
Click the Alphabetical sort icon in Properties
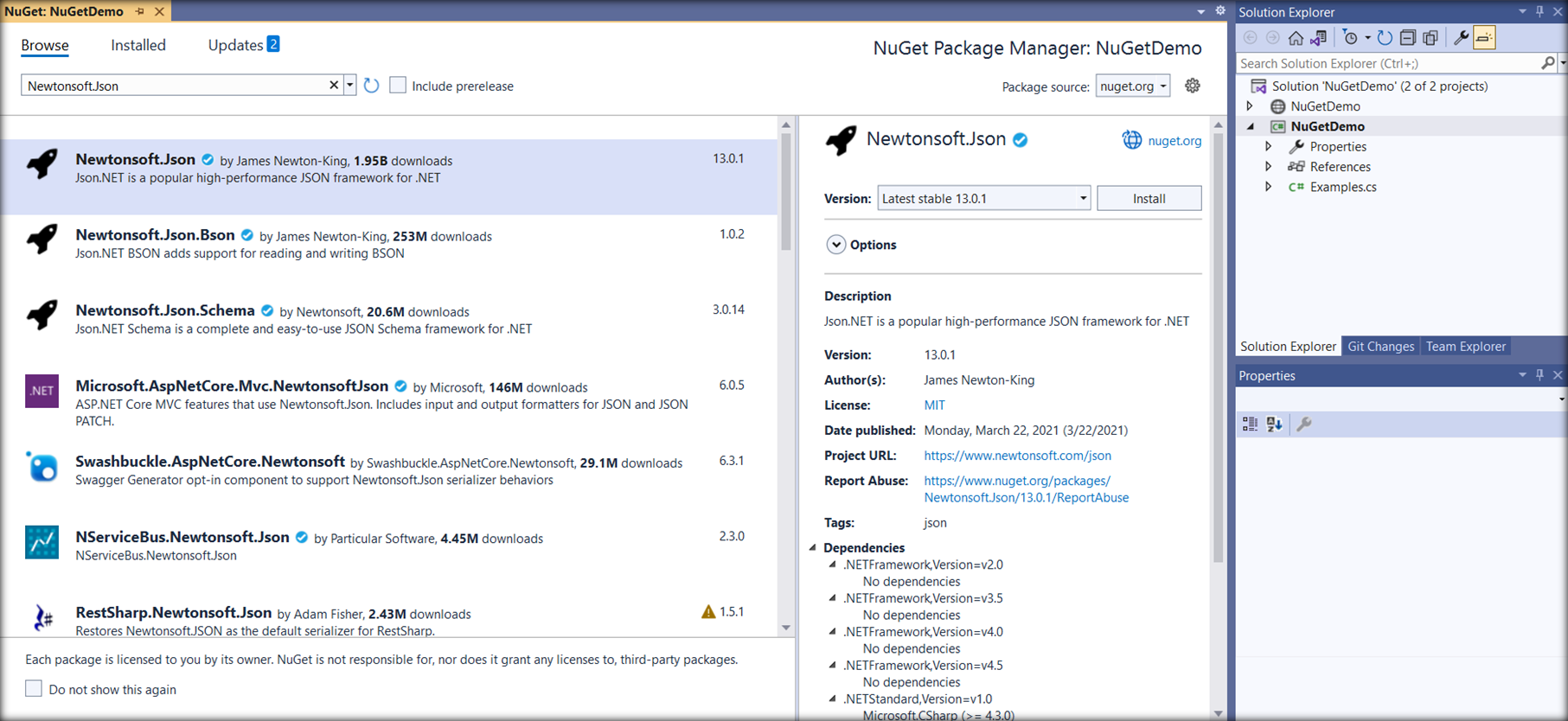[x=1274, y=424]
